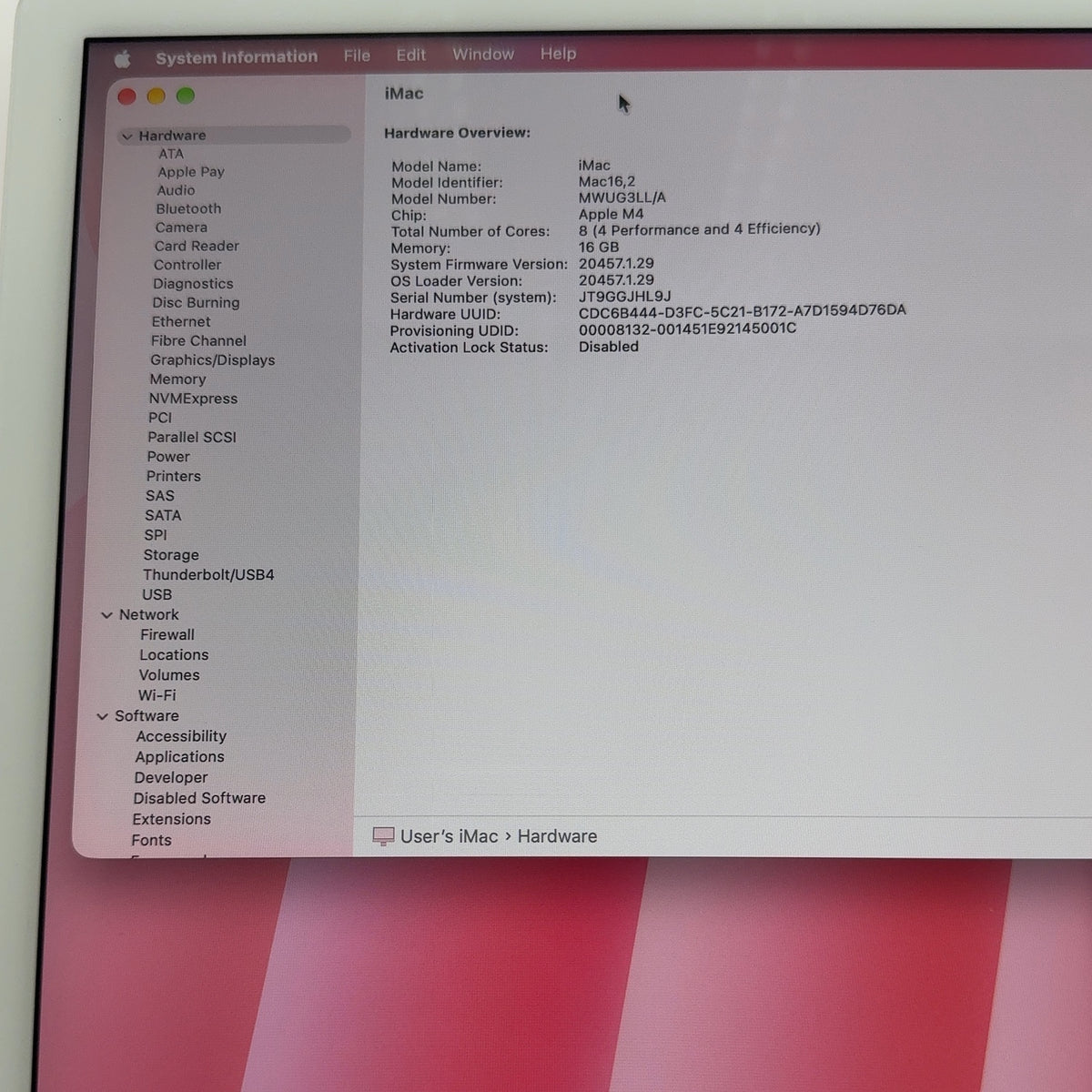The image size is (1092, 1092).
Task: Select Diagnostics in the sidebar
Action: [x=193, y=284]
